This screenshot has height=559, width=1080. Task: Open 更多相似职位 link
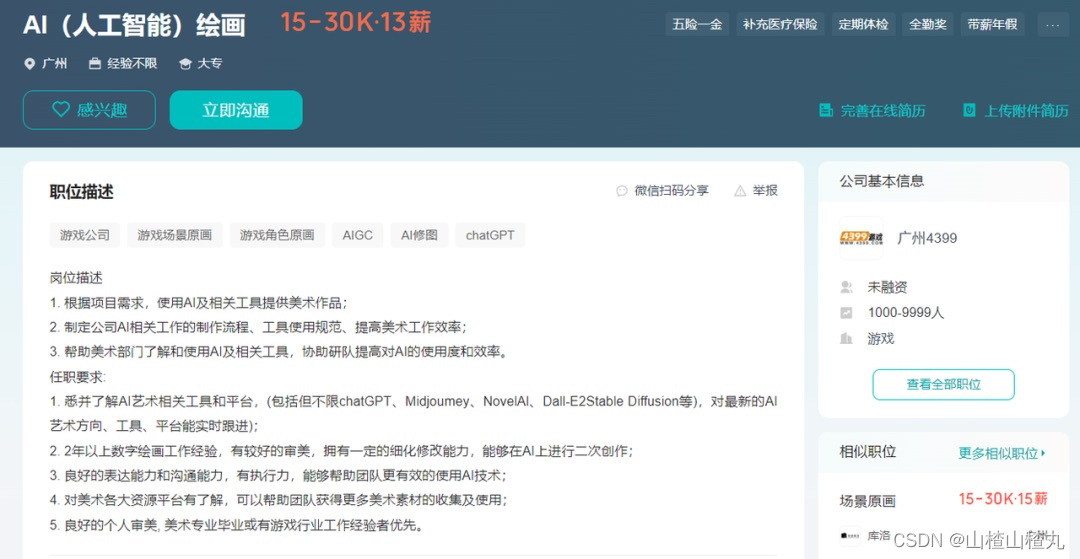[x=1002, y=453]
